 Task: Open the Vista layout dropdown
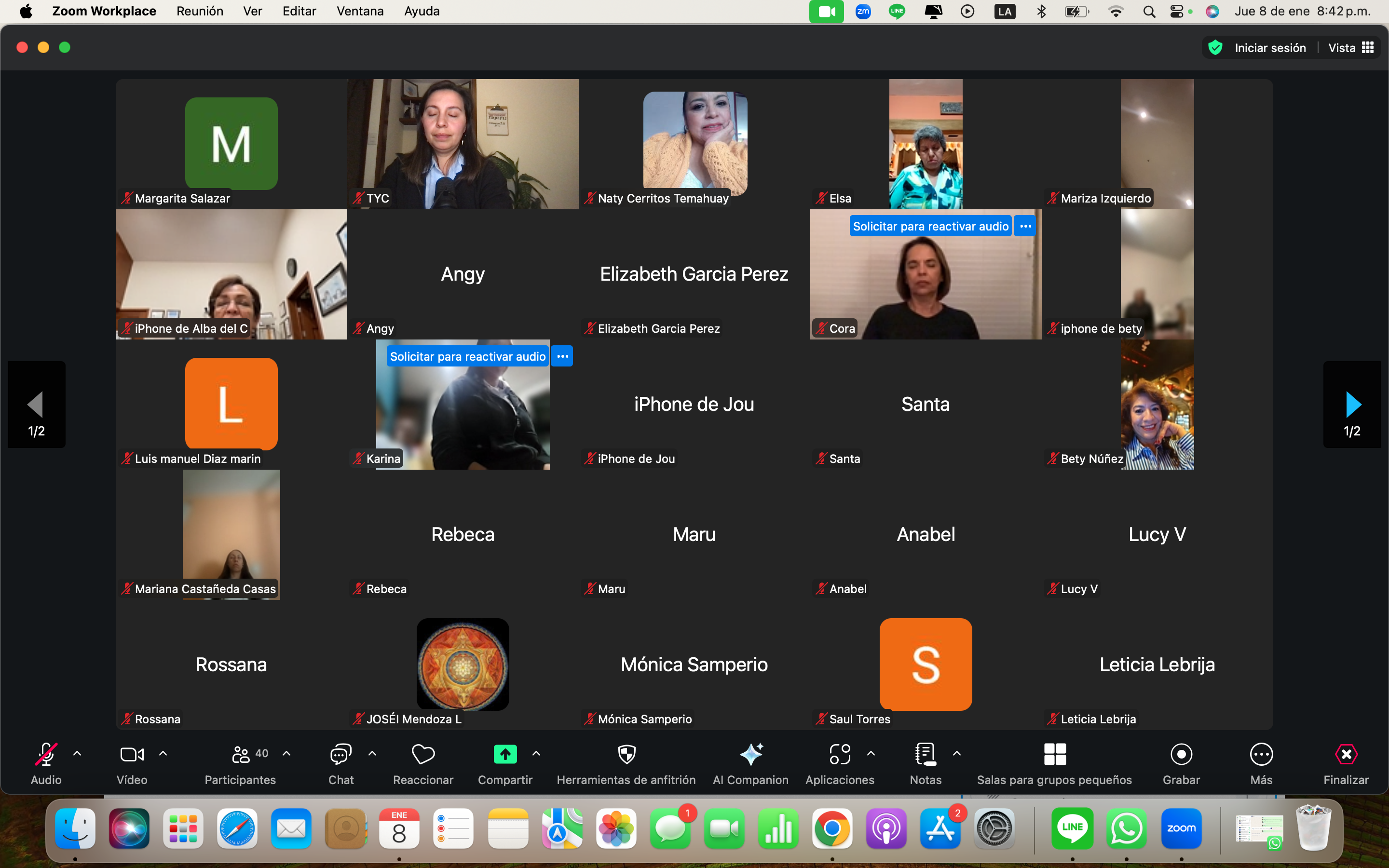[x=1350, y=48]
